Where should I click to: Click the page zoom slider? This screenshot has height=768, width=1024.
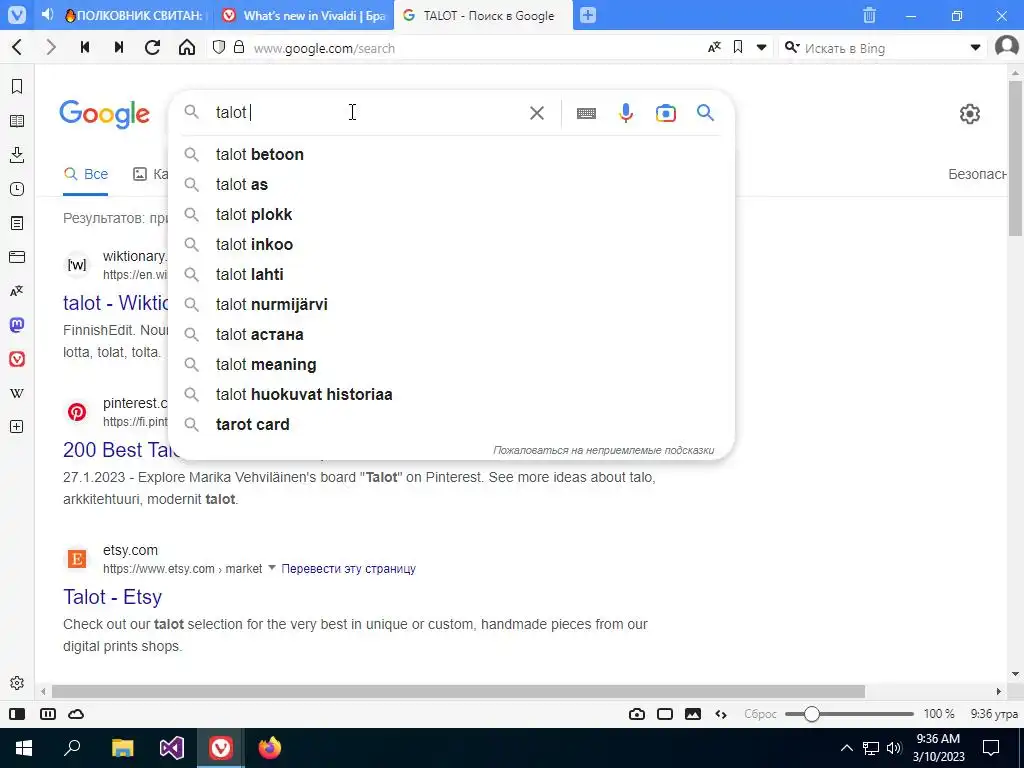coord(849,714)
